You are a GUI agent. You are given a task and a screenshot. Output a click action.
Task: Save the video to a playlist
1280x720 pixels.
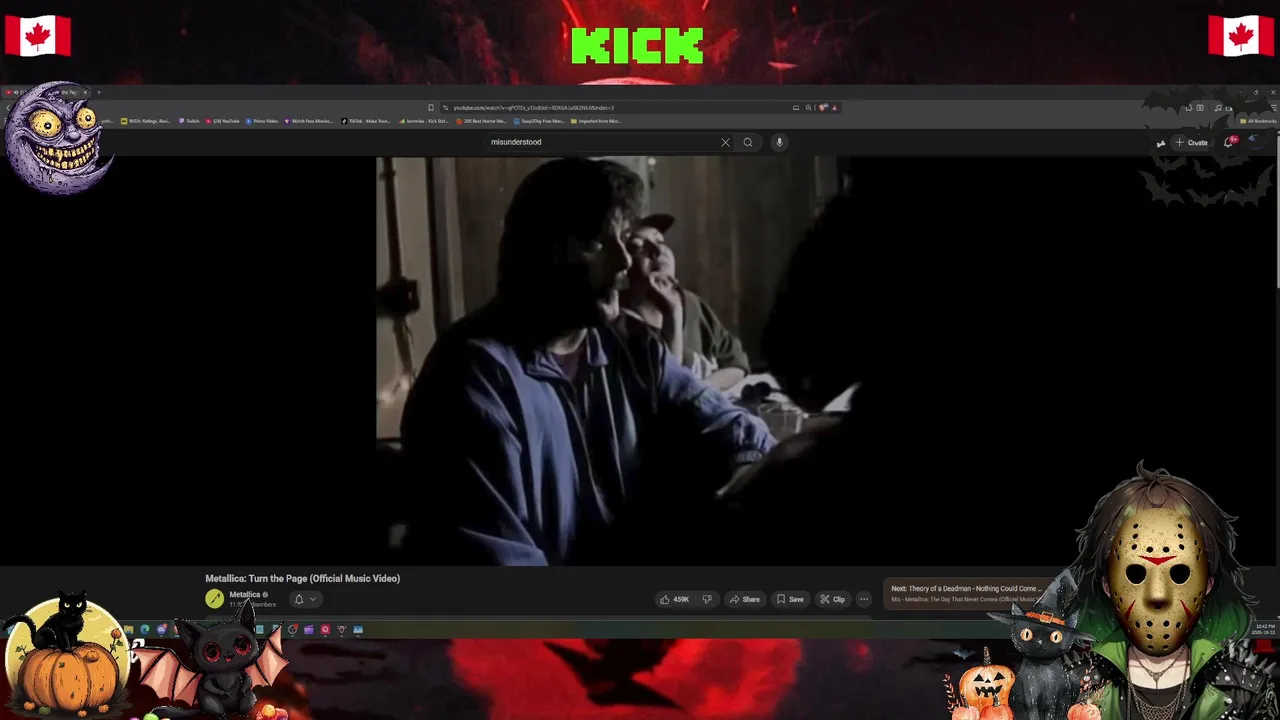(790, 600)
